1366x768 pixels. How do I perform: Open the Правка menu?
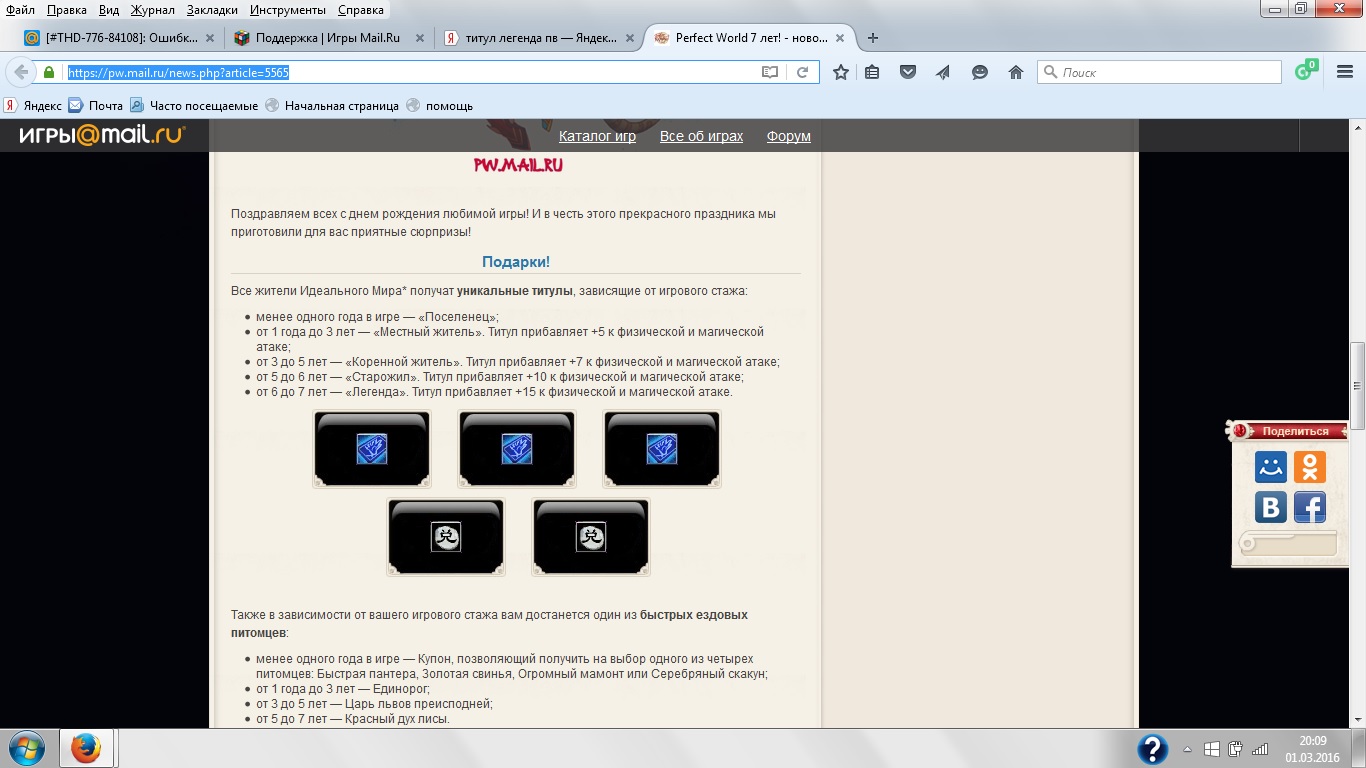coord(66,10)
